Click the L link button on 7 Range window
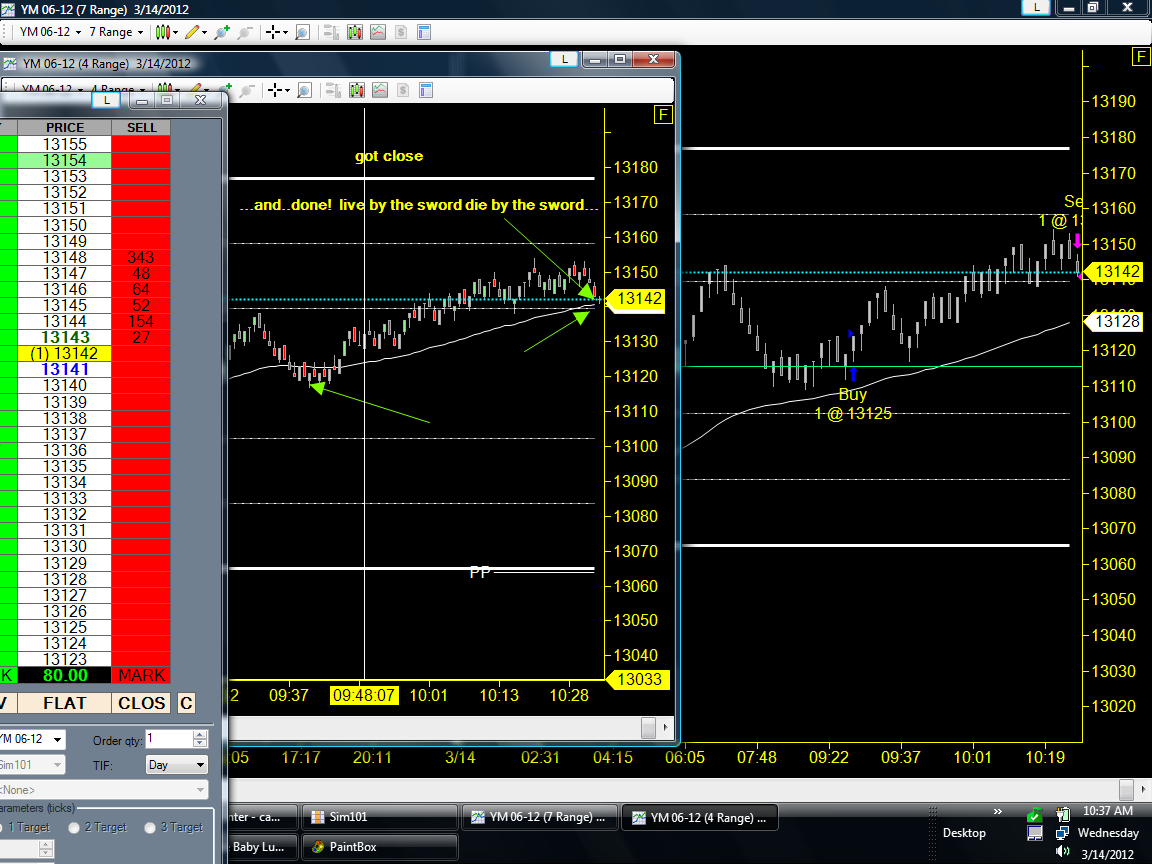The width and height of the screenshot is (1152, 864). (x=1037, y=7)
